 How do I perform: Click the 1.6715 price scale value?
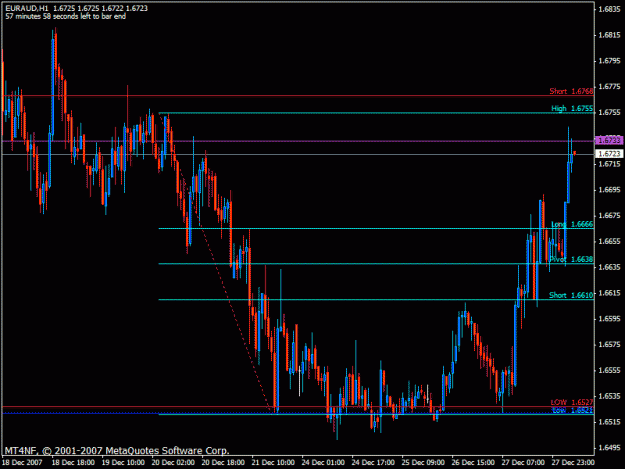[610, 164]
